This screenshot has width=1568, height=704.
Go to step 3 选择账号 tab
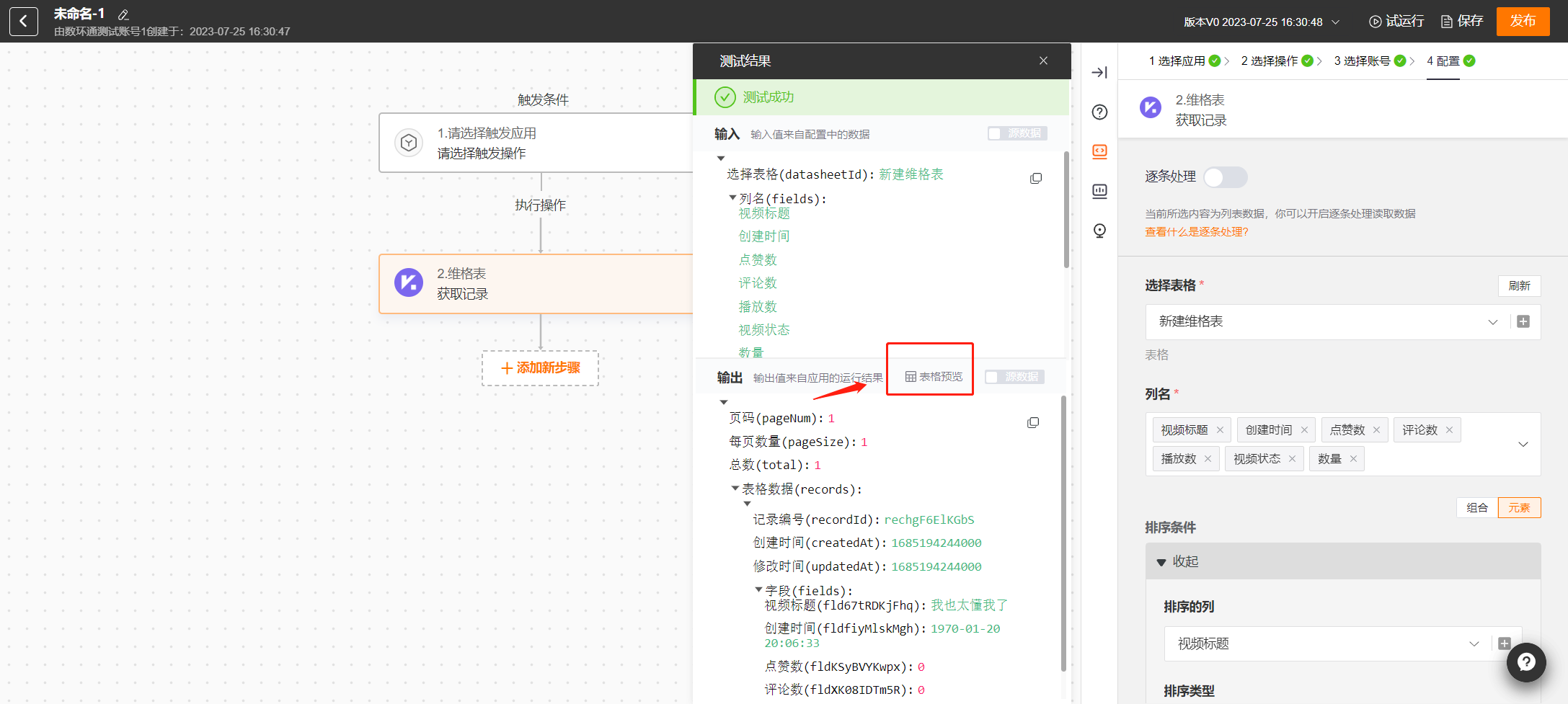click(x=1368, y=61)
